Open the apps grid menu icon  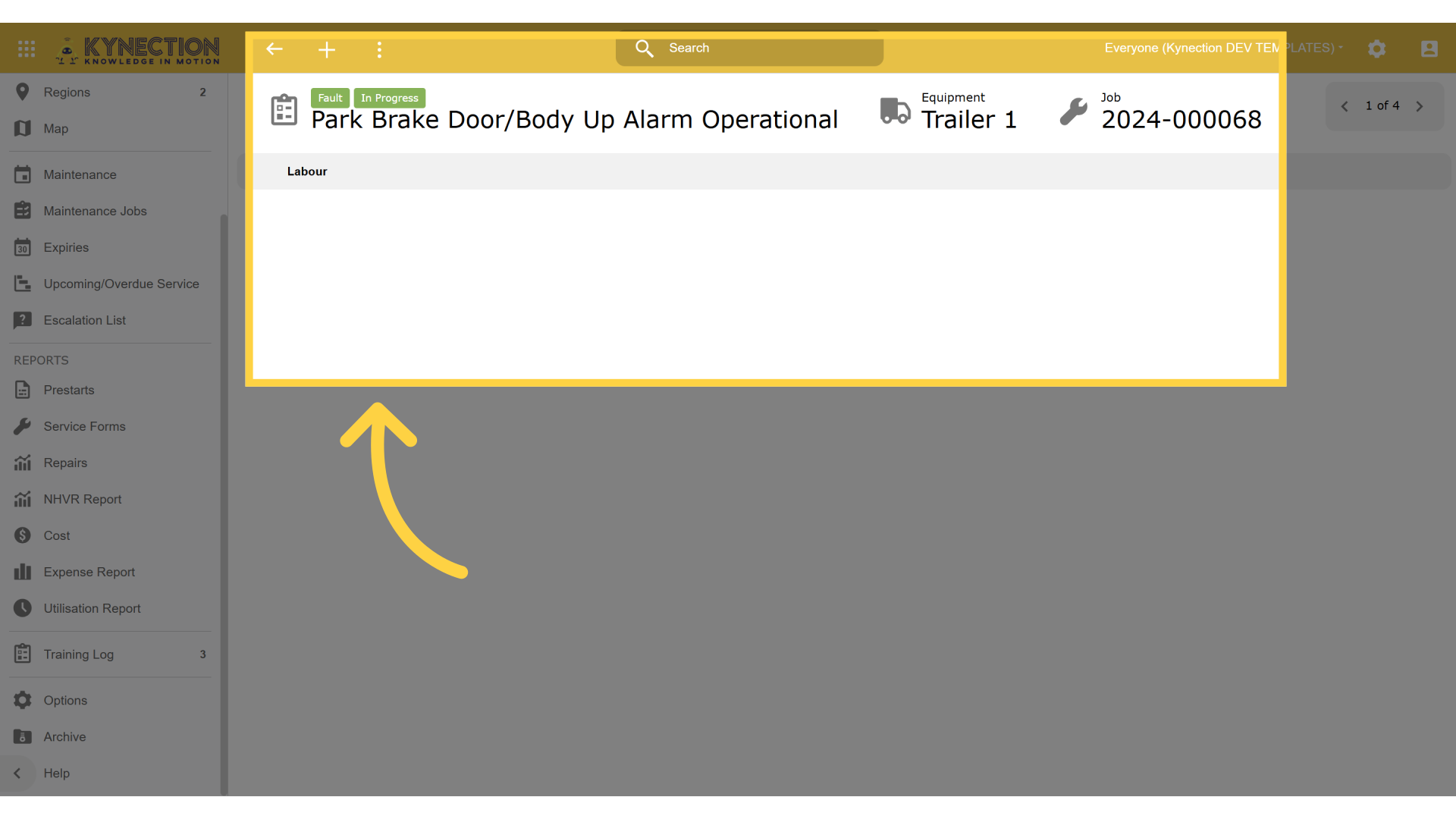(27, 49)
